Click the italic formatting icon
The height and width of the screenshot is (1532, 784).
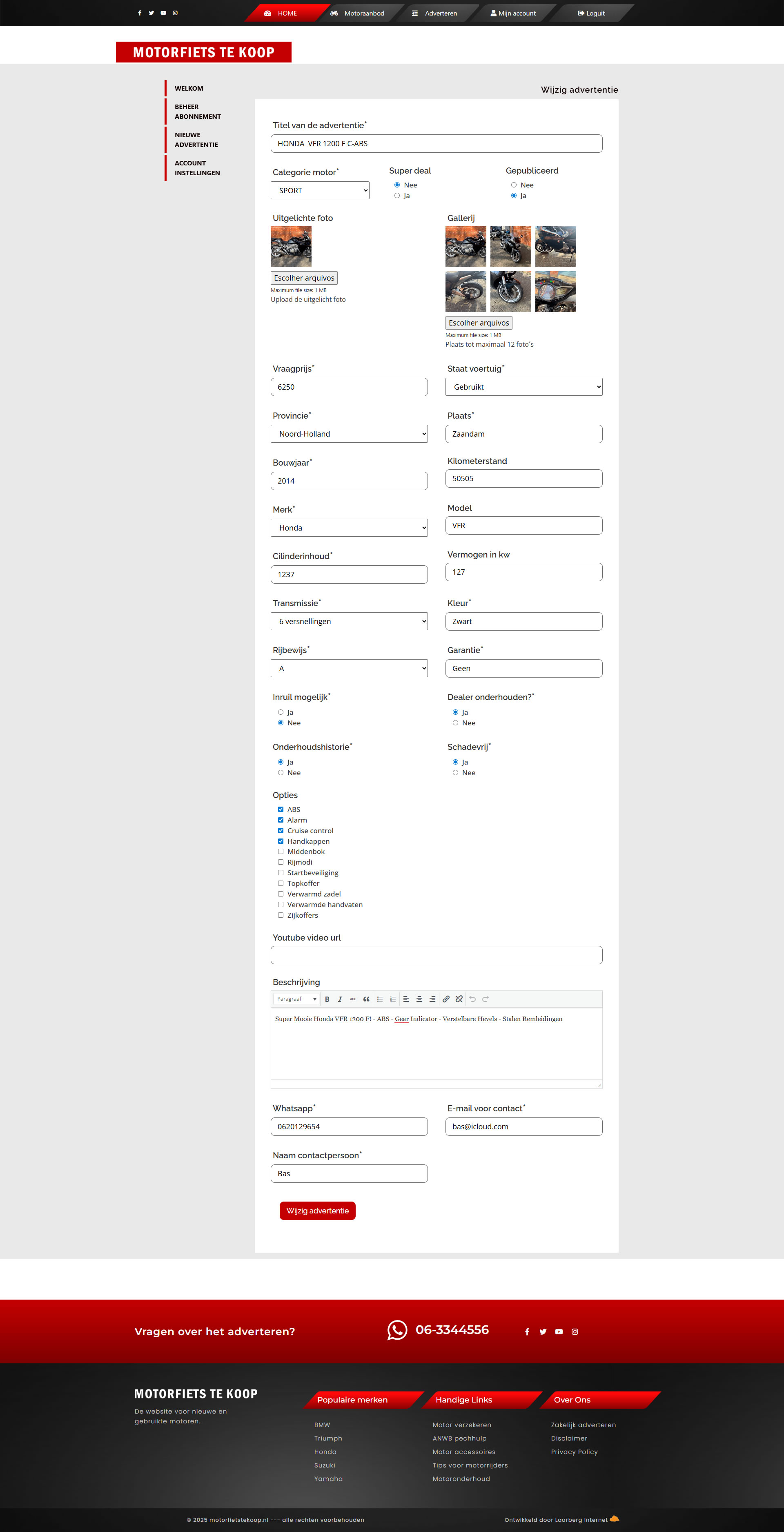340,999
